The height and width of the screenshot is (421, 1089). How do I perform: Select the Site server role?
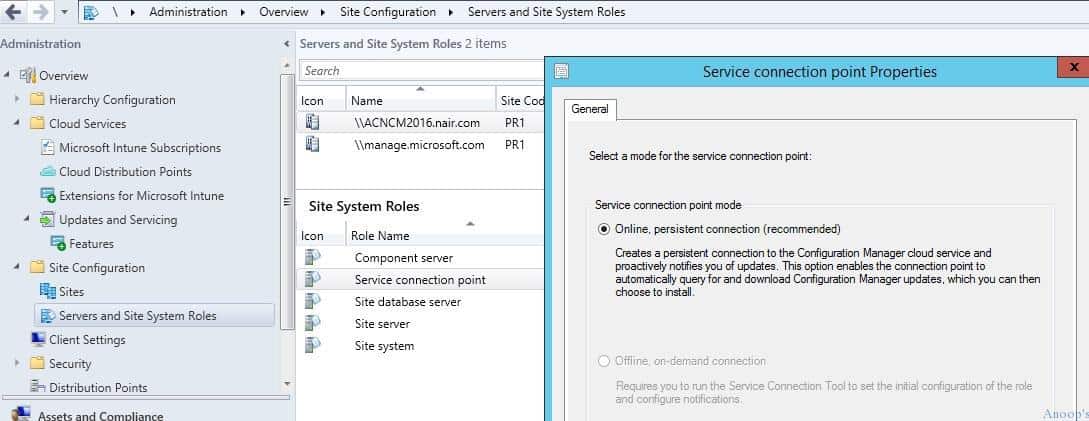(419, 324)
